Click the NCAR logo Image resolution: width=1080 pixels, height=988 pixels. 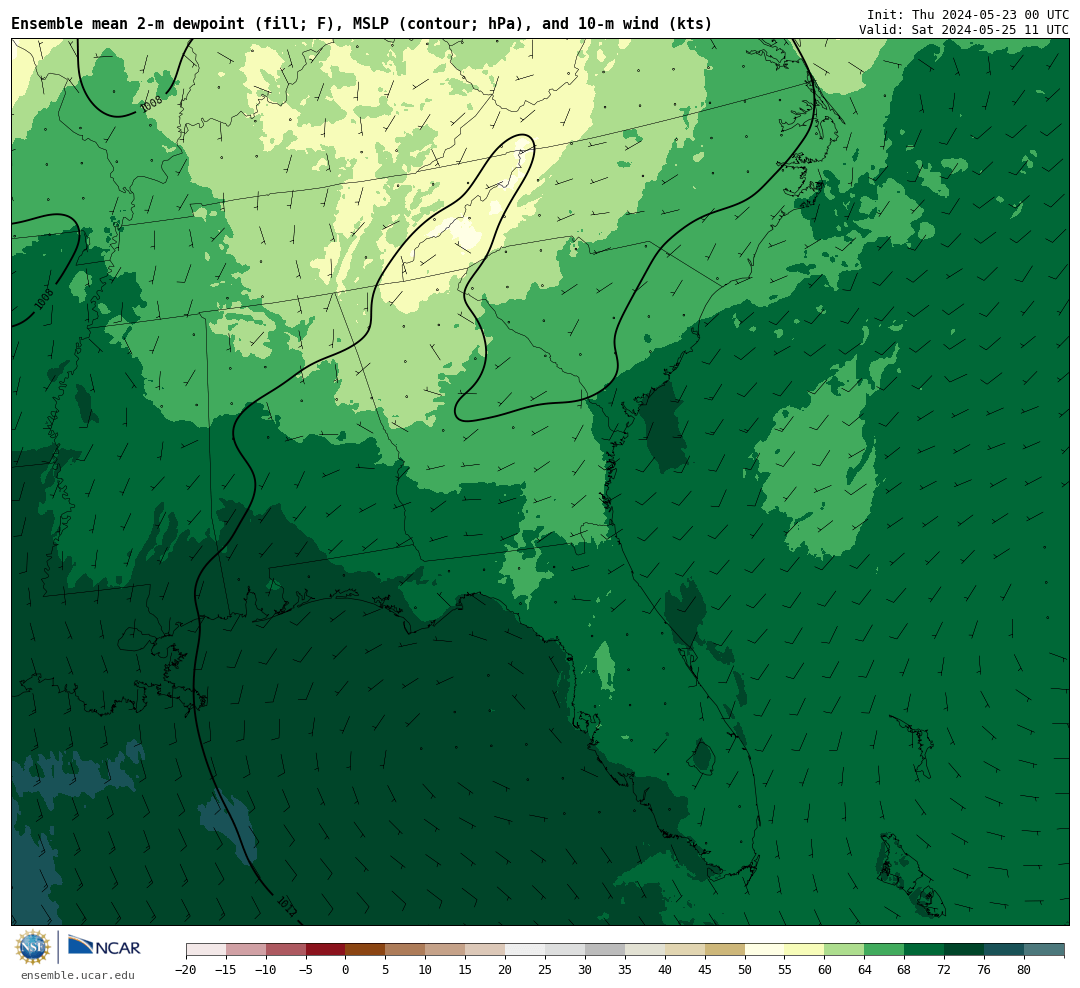tap(104, 945)
